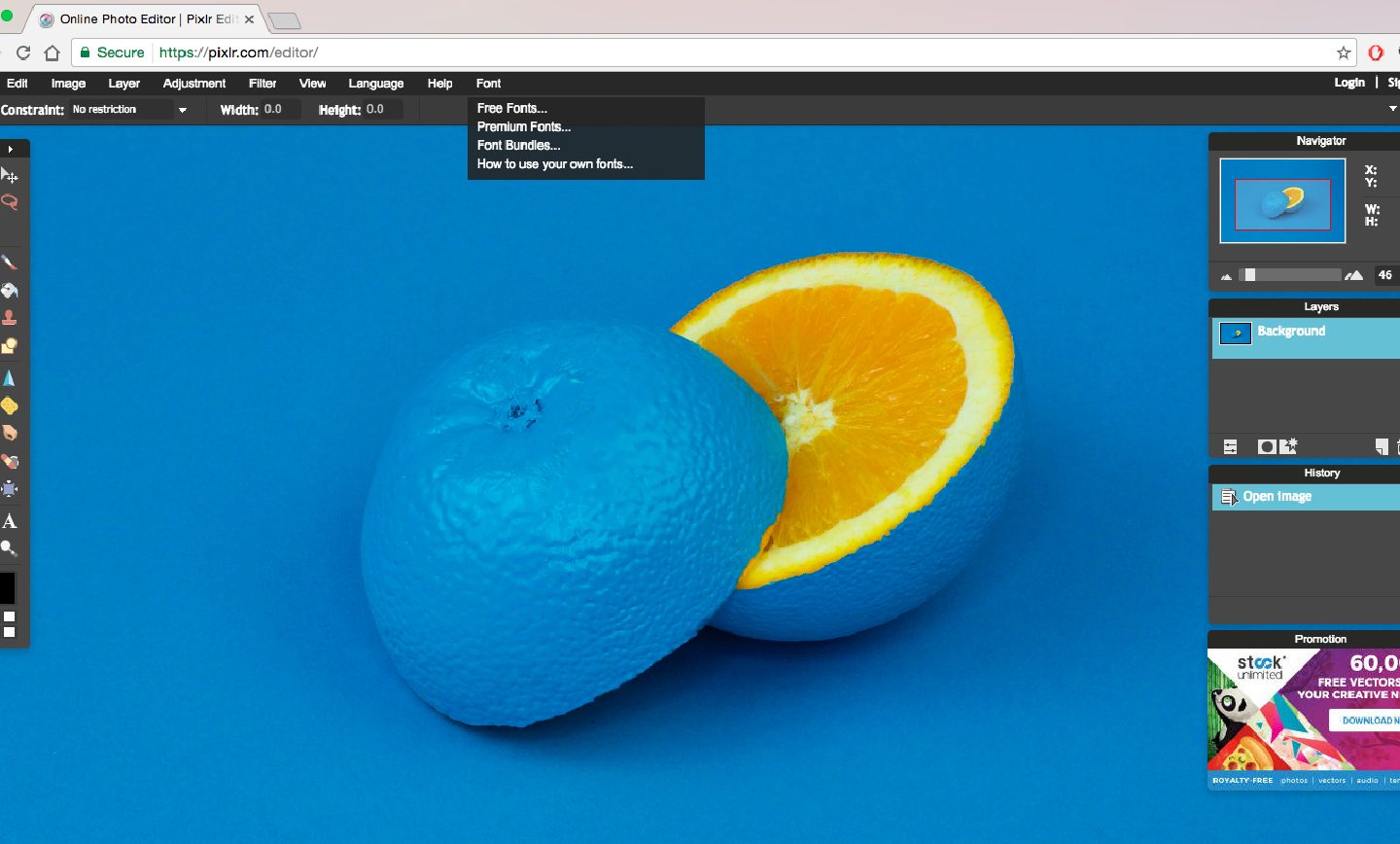The image size is (1400, 844).
Task: Select the Lasso tool
Action: pyautogui.click(x=10, y=202)
